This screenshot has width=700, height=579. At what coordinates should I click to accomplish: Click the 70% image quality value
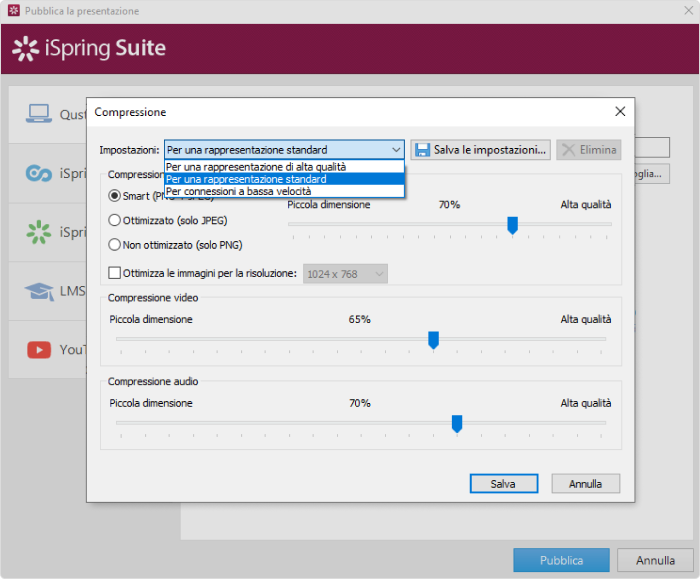tap(449, 205)
